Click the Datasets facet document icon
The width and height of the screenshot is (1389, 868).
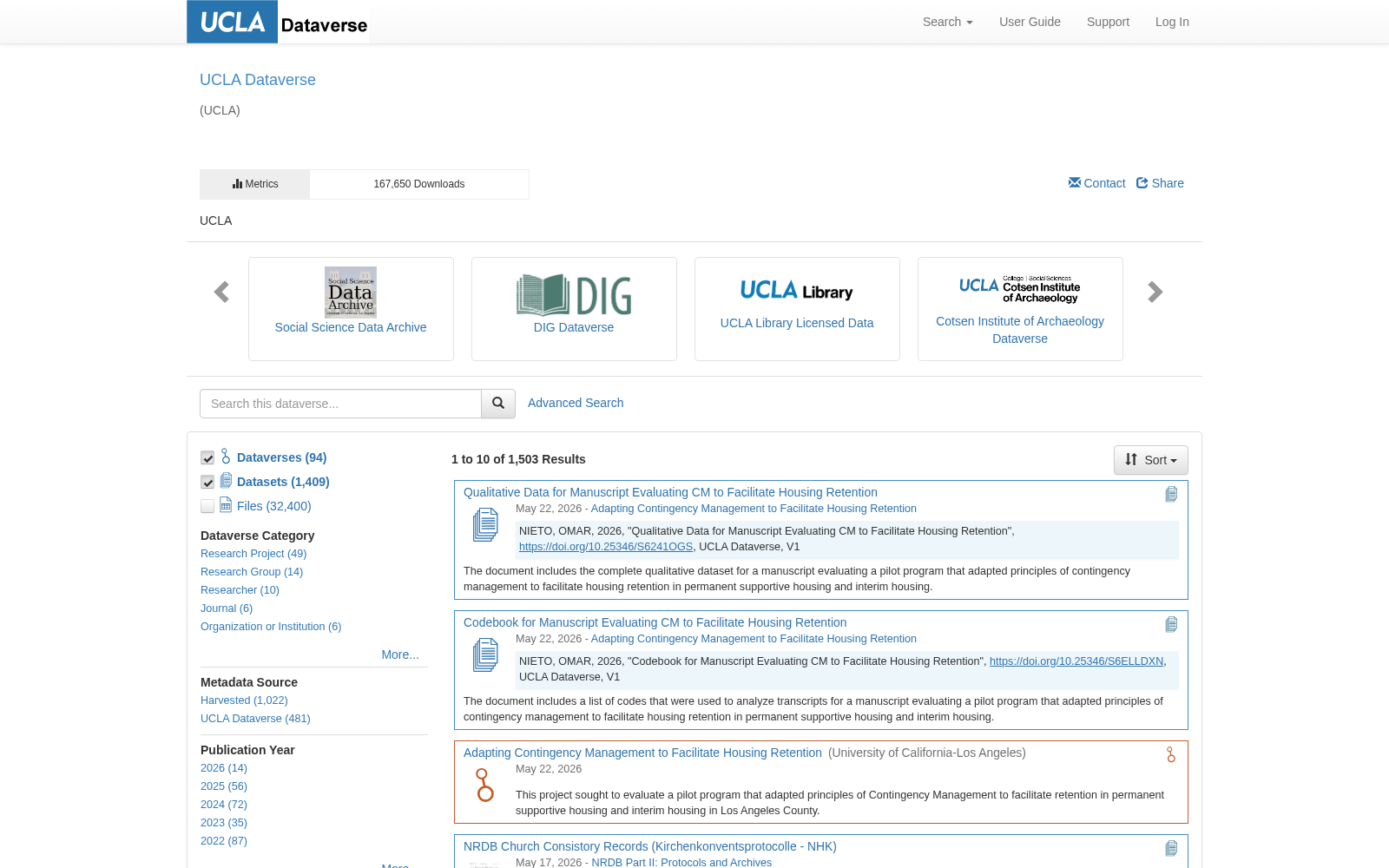click(226, 480)
